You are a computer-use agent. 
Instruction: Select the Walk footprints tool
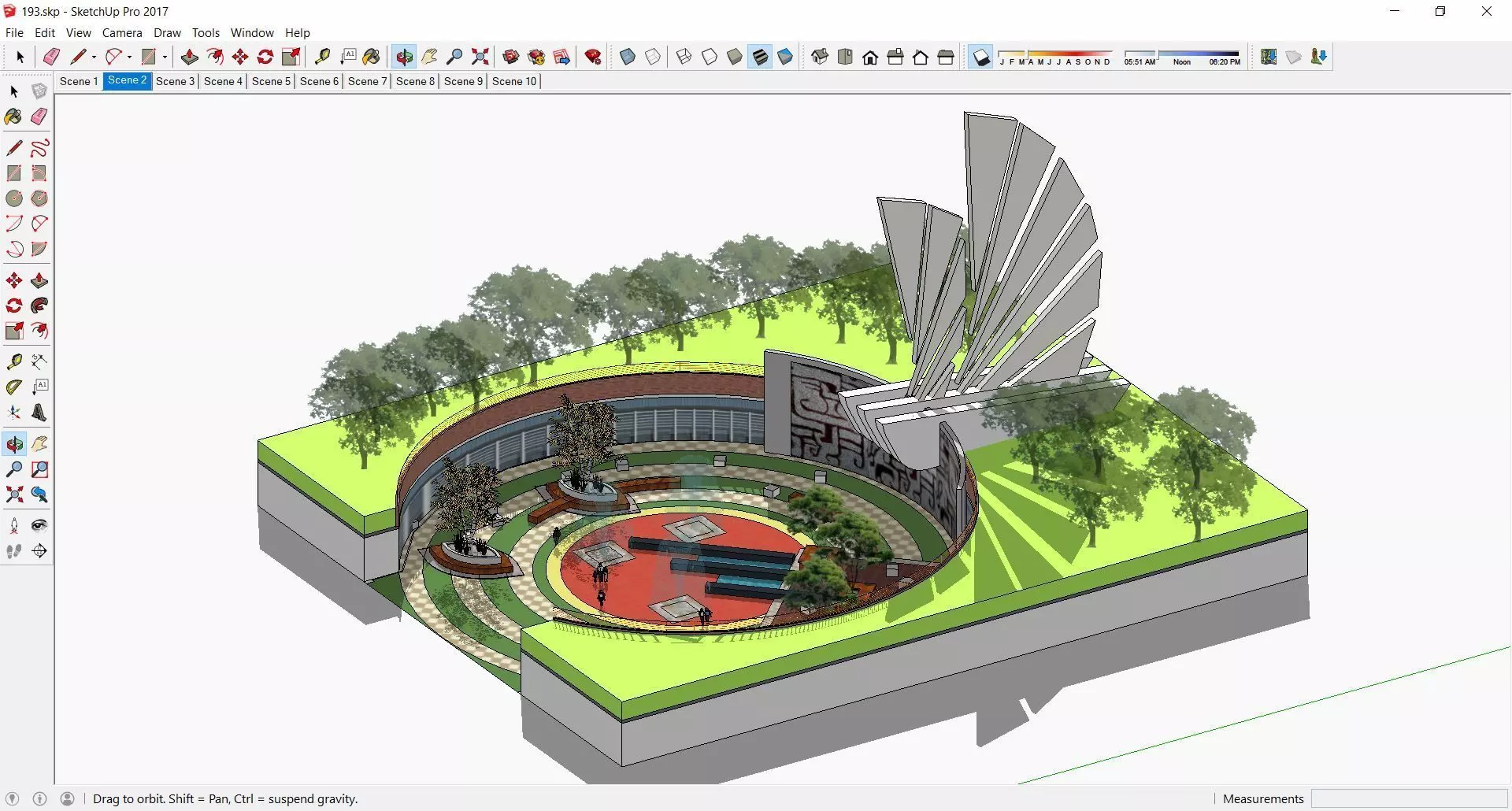coord(14,551)
